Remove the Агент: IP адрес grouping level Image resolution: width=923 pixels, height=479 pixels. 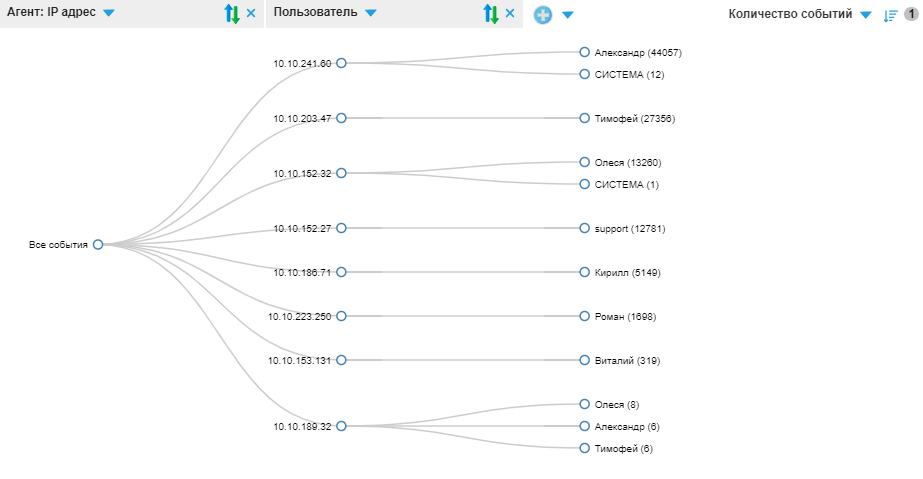[251, 14]
